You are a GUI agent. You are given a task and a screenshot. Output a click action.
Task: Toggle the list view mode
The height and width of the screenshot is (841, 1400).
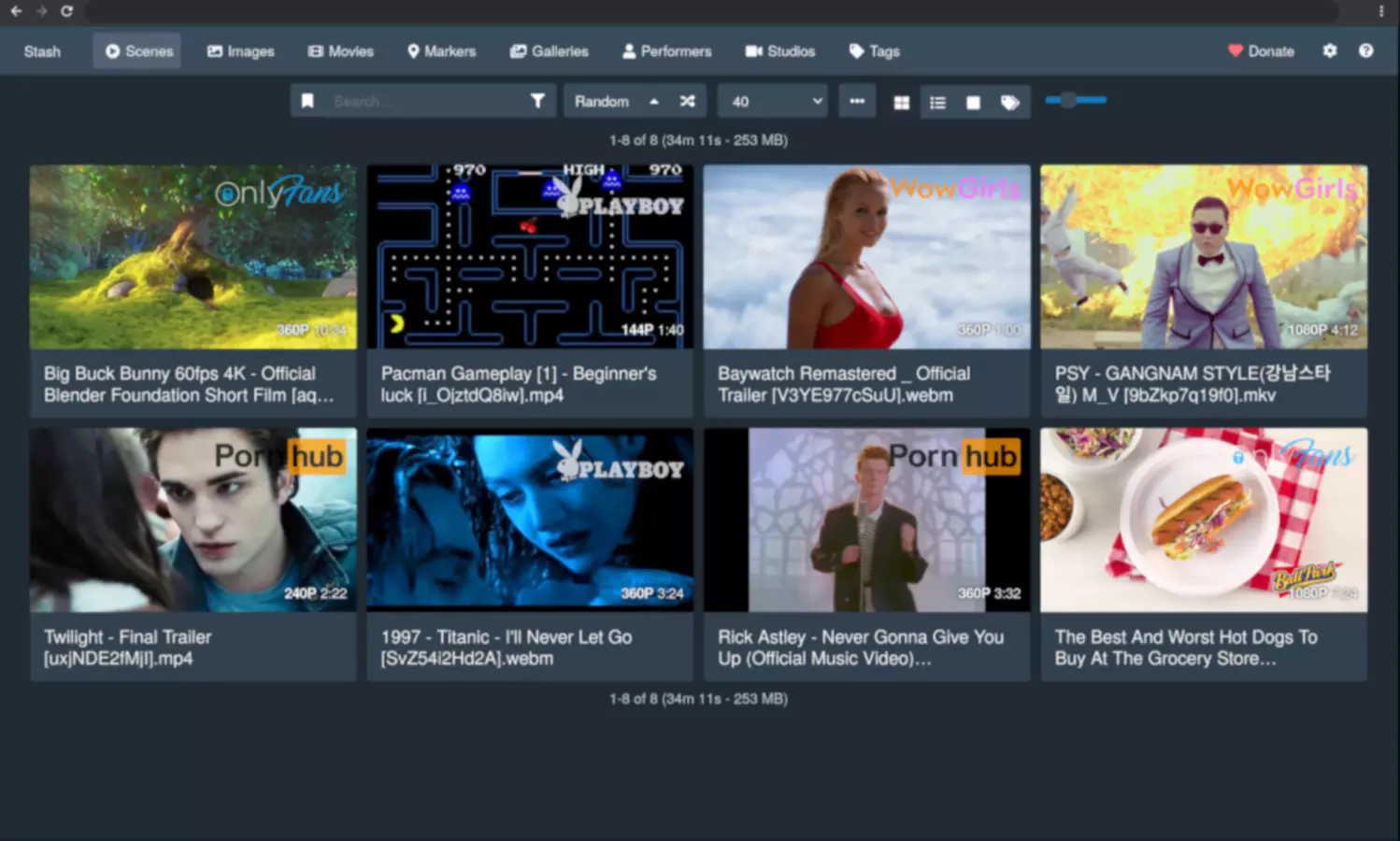(x=937, y=102)
